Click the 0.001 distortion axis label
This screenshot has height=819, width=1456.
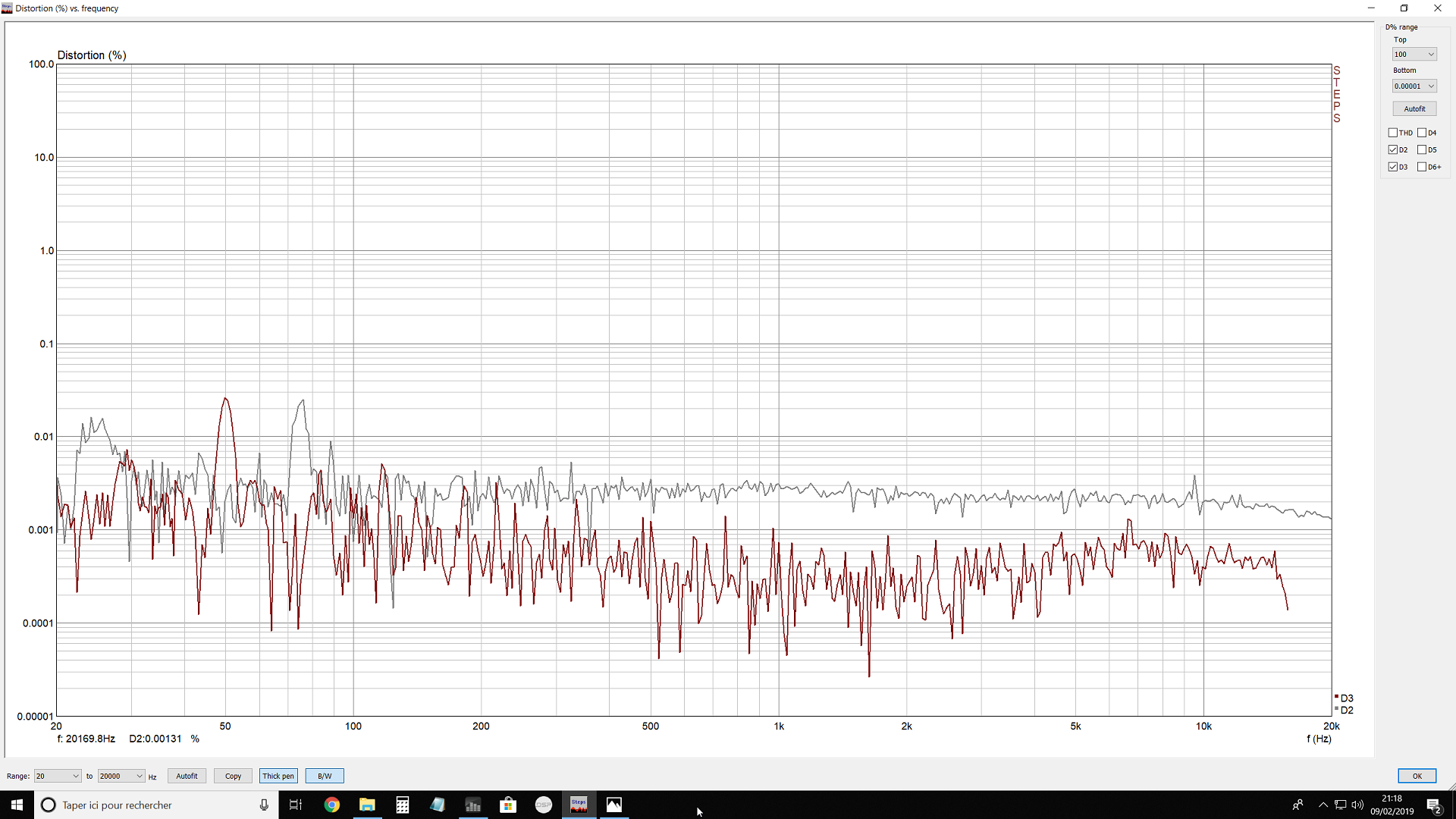(42, 530)
